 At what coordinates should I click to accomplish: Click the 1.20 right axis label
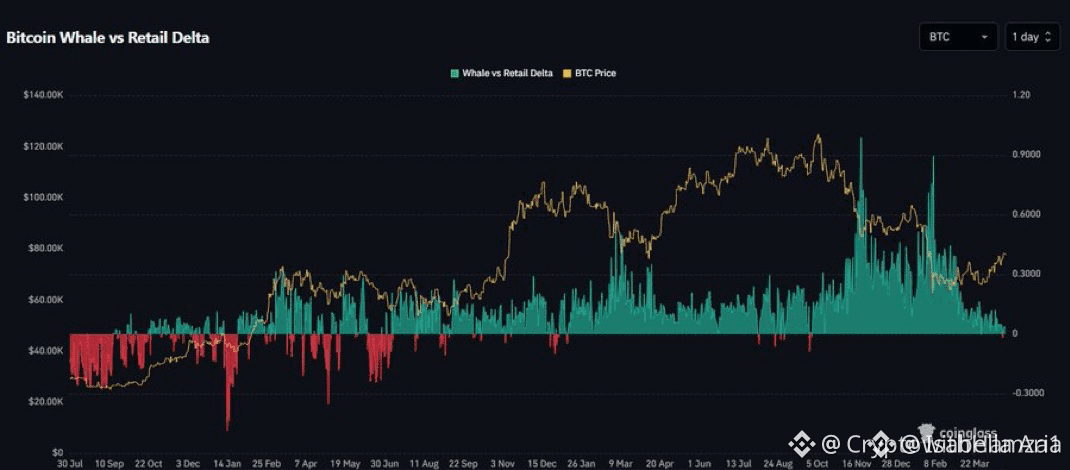[x=1020, y=95]
